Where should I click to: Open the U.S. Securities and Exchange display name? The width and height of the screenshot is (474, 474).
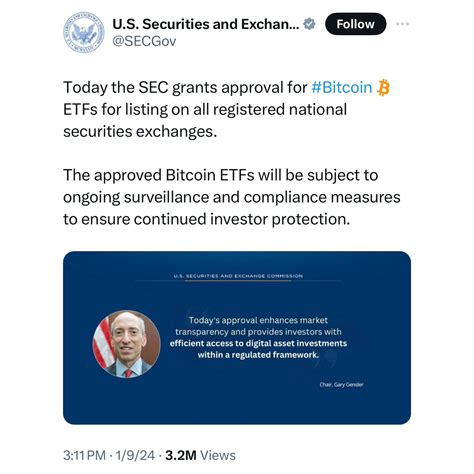click(x=206, y=24)
